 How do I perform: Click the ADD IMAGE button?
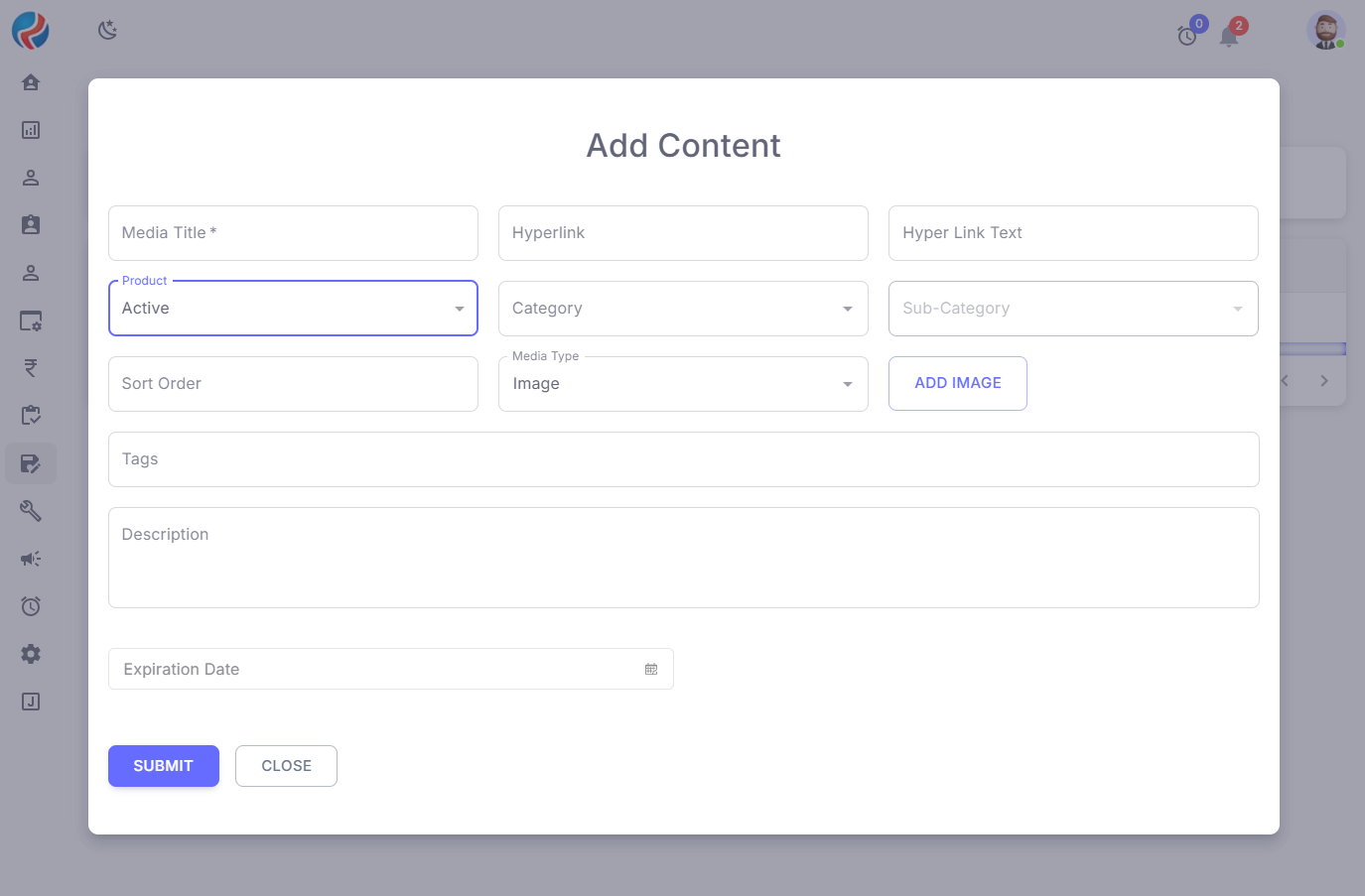957,383
